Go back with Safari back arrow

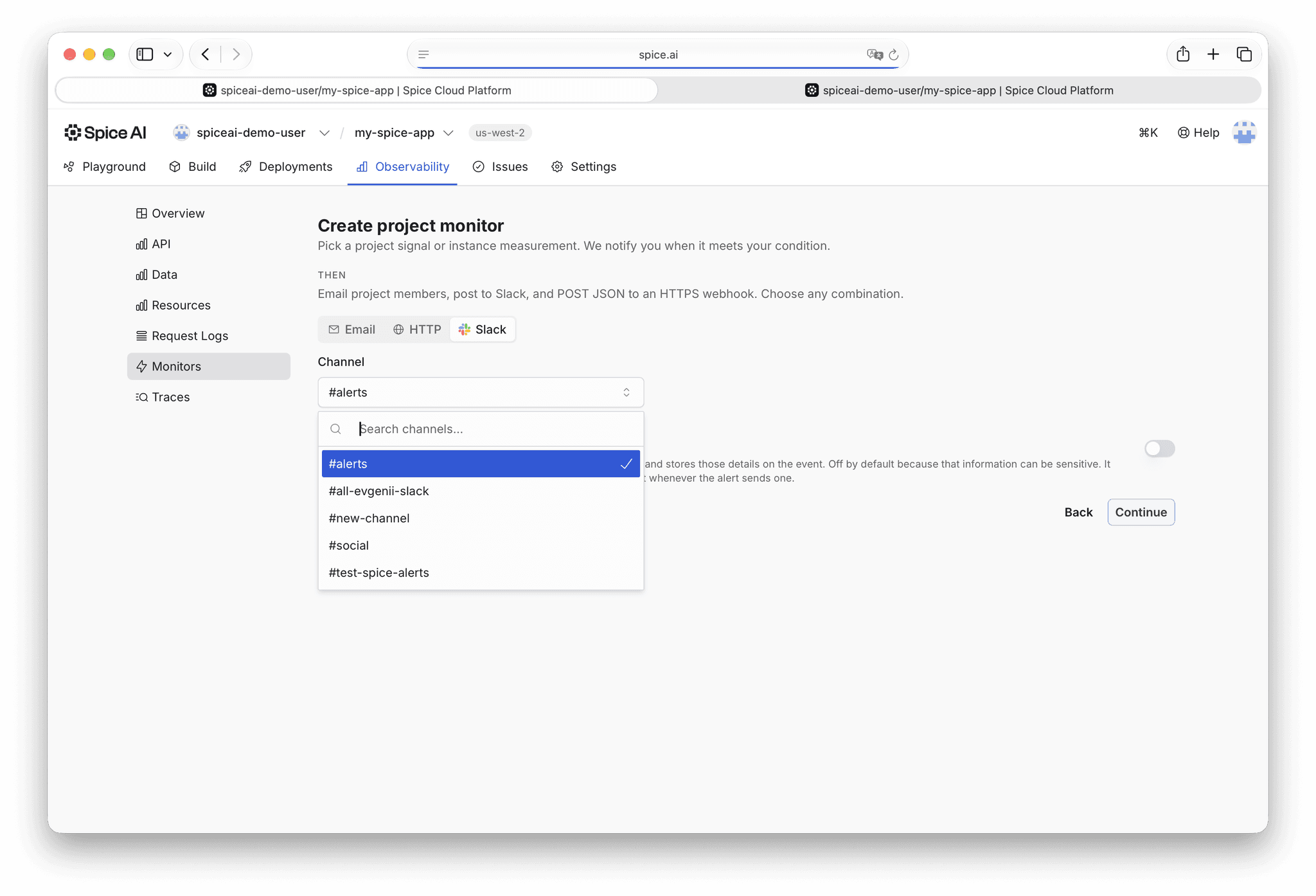tap(206, 55)
